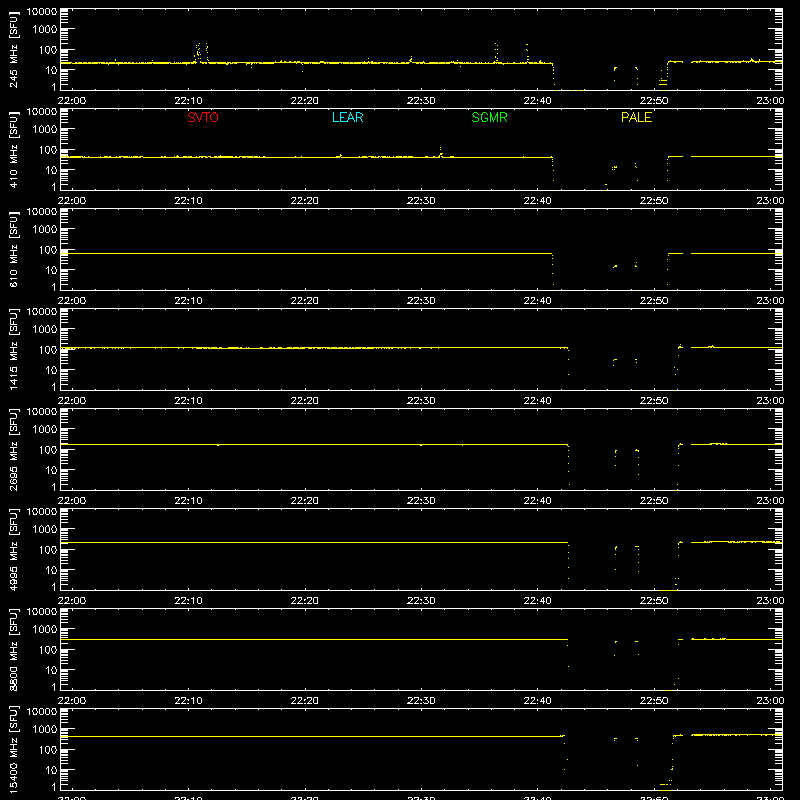Screen dimensions: 800x800
Task: Click the 22:00 tick label of 245 MHz plot
Action: [71, 101]
